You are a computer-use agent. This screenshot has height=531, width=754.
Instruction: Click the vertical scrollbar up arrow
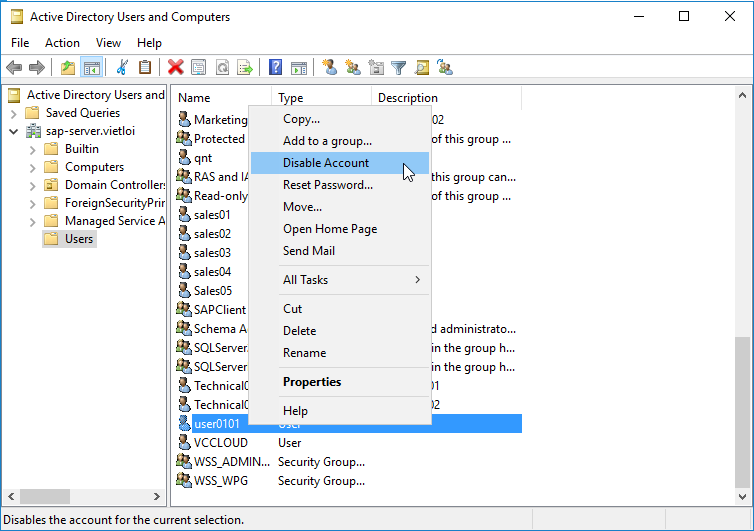pyautogui.click(x=742, y=95)
